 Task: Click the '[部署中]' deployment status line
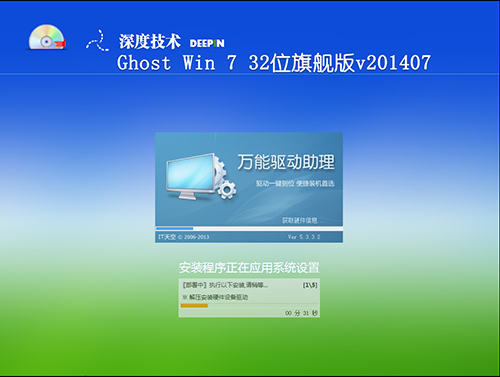click(x=225, y=285)
